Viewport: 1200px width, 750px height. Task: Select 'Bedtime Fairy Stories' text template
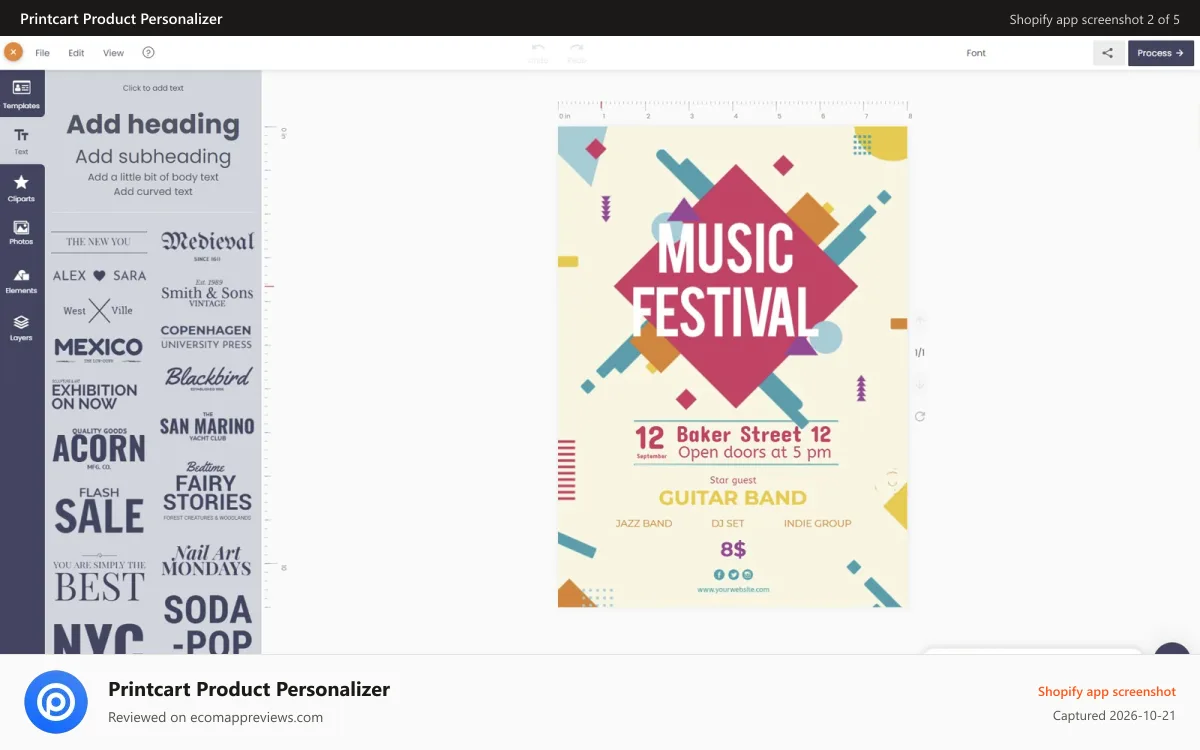click(207, 491)
